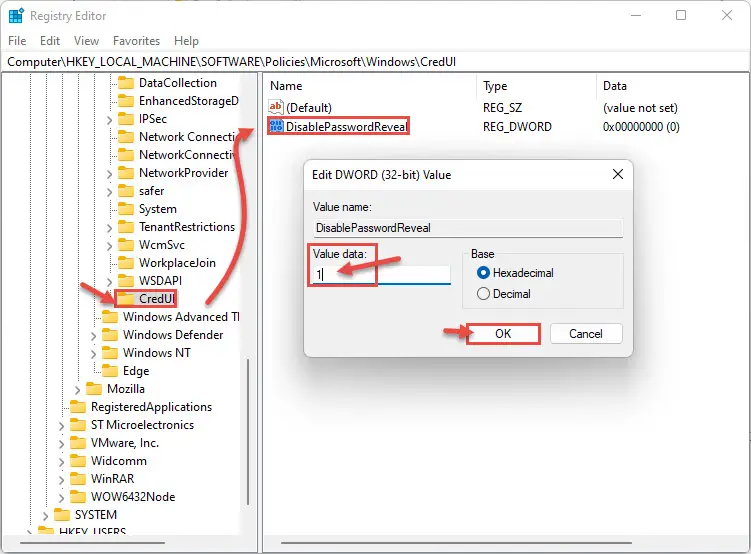Click the REG_SZ type cell
Viewport: 751px width, 554px height.
click(502, 108)
